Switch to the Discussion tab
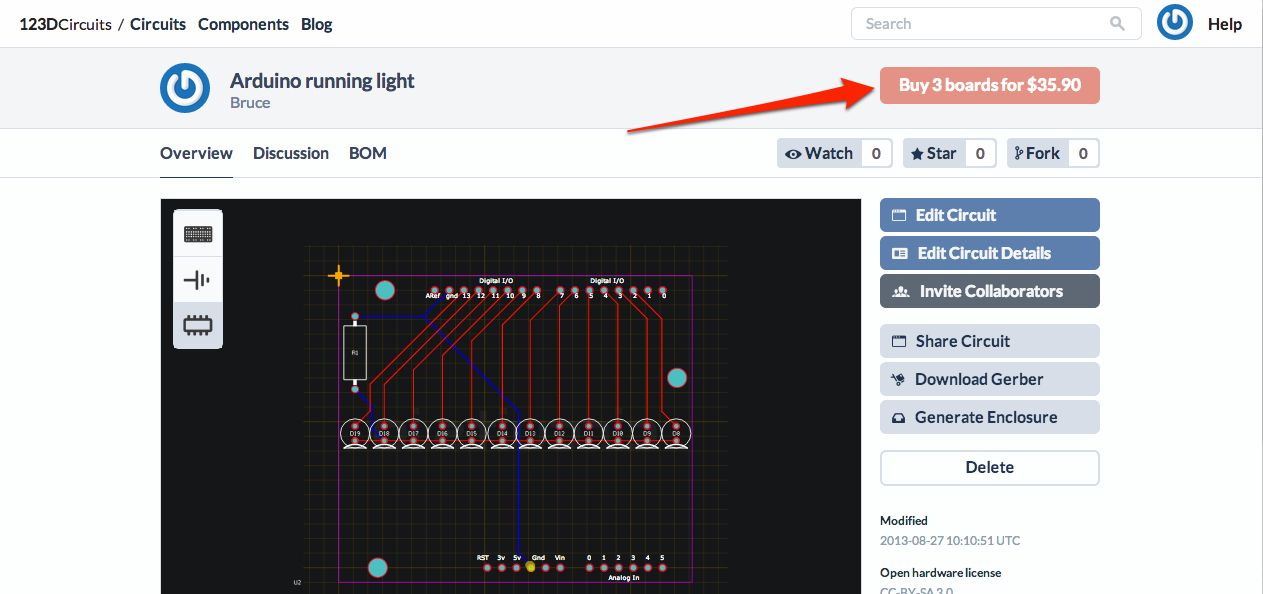Screen dimensions: 1263x594 click(x=291, y=153)
